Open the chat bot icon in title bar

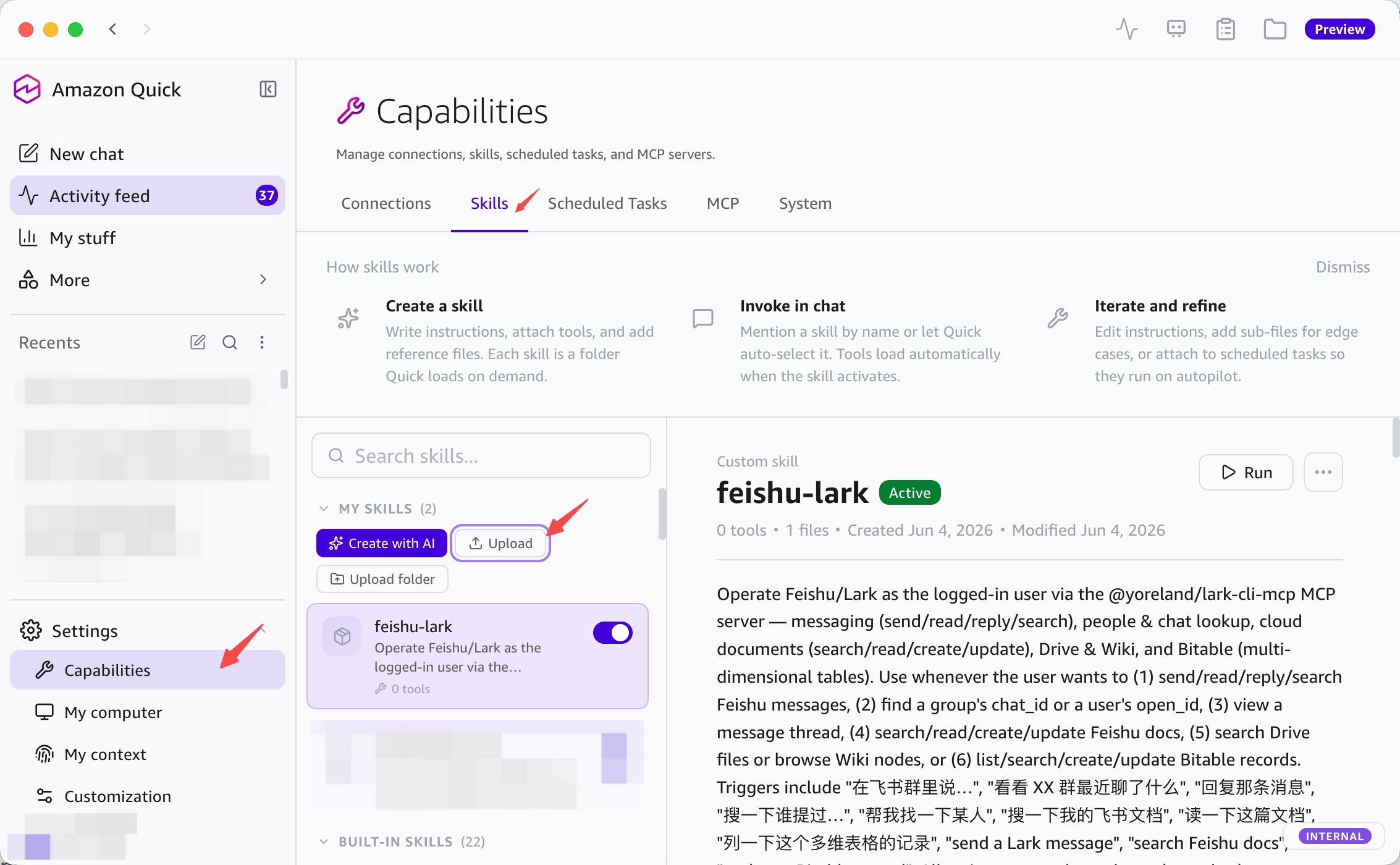click(x=1176, y=29)
